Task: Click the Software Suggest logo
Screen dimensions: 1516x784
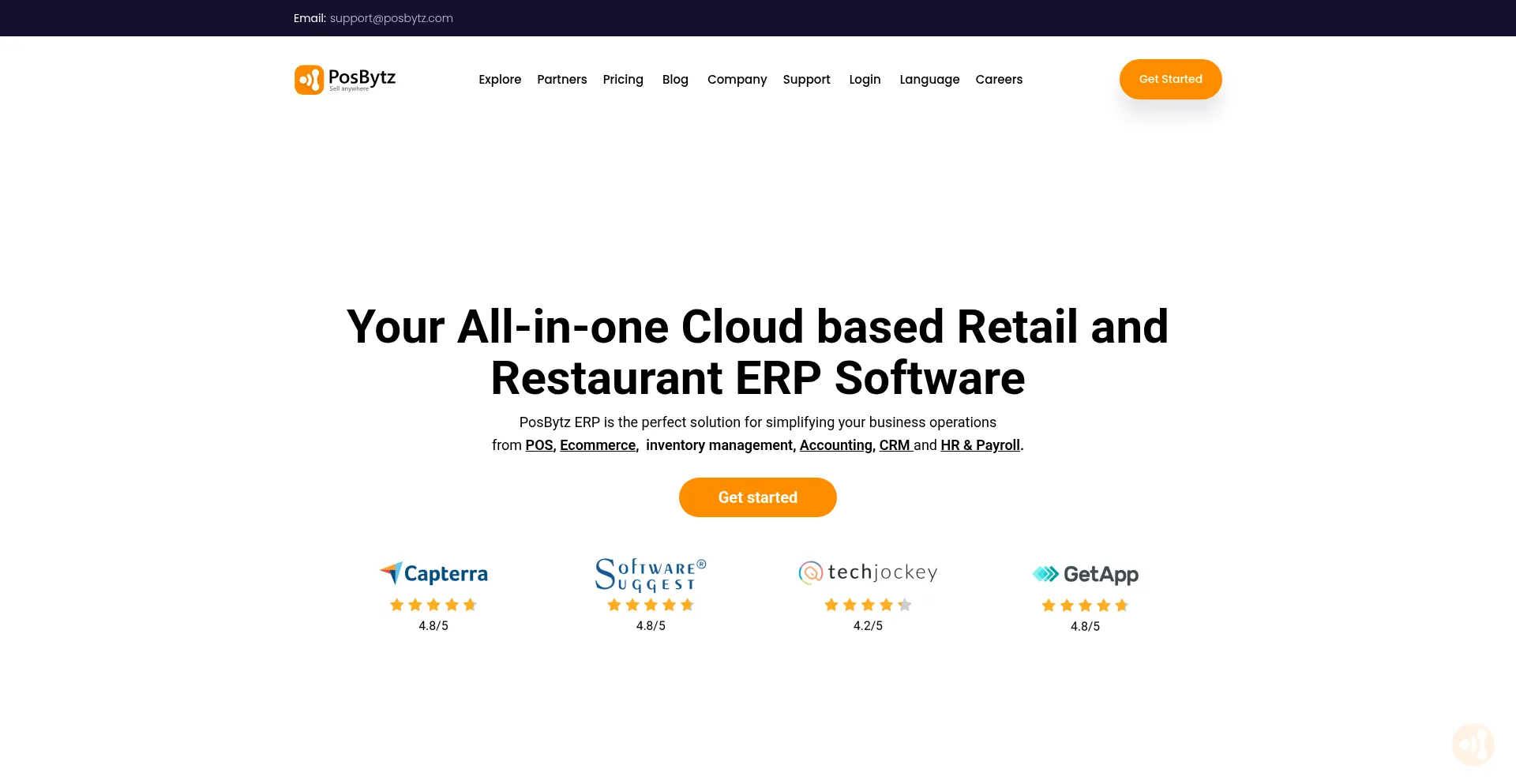Action: [x=651, y=575]
